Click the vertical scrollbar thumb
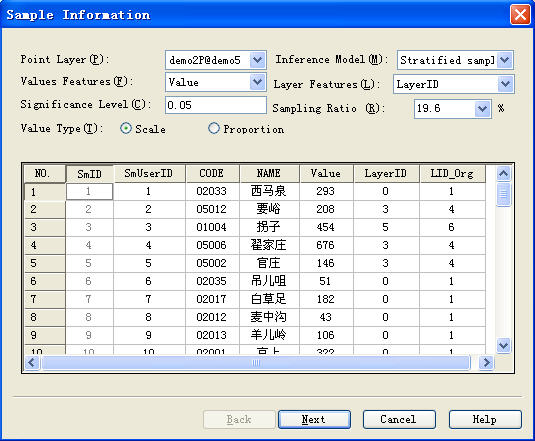This screenshot has width=535, height=441. [504, 194]
